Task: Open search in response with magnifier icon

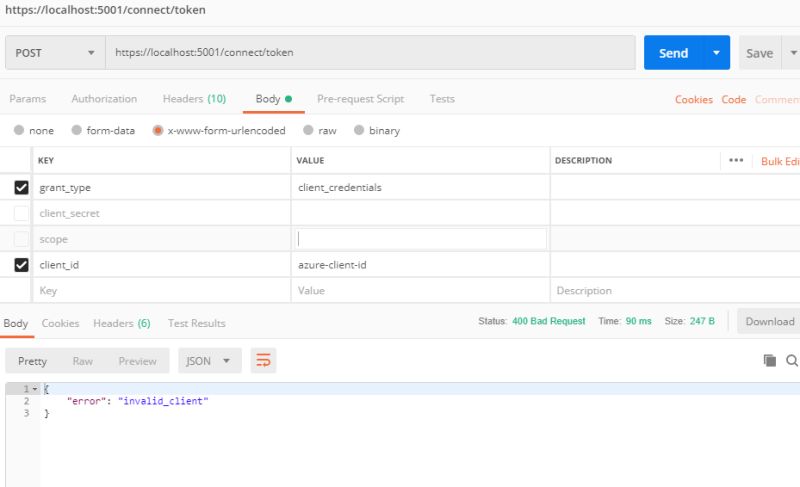Action: pyautogui.click(x=792, y=361)
